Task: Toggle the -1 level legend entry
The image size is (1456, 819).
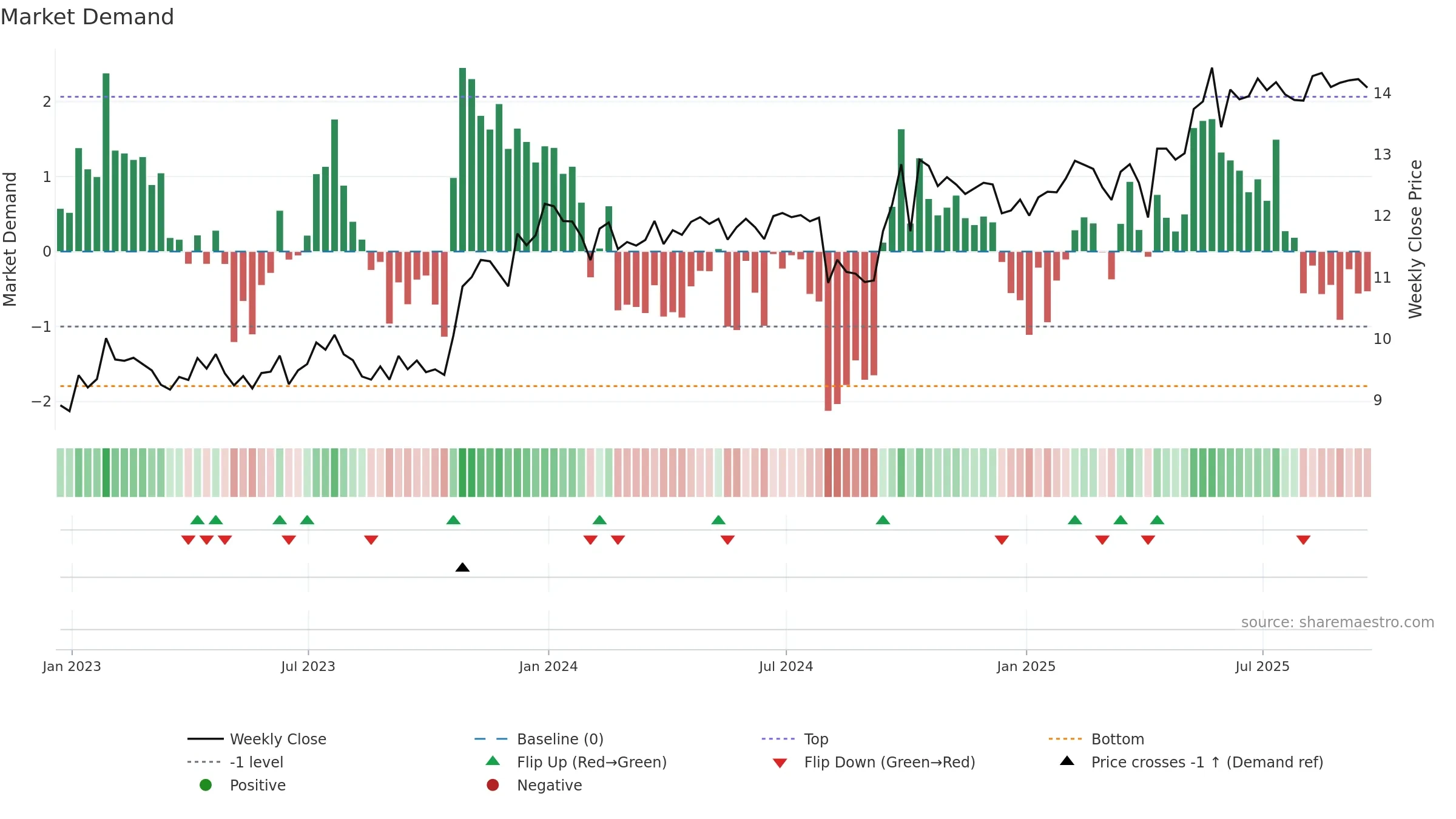Action: 235,762
